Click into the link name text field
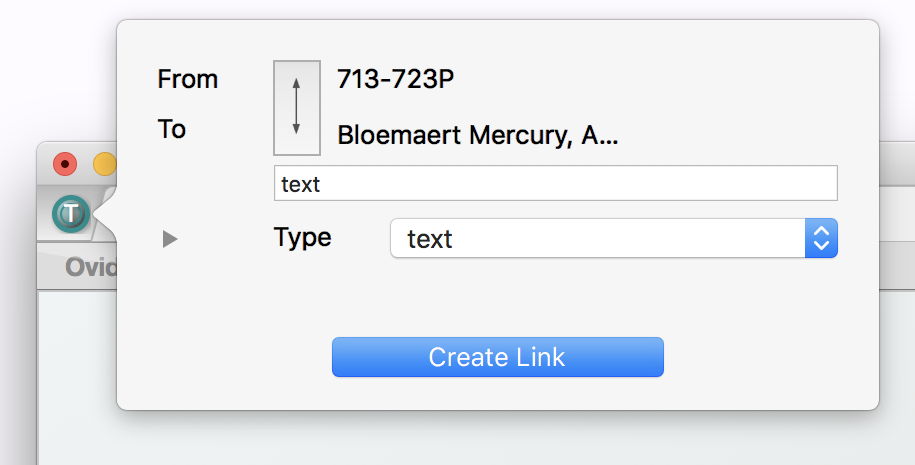 click(555, 184)
